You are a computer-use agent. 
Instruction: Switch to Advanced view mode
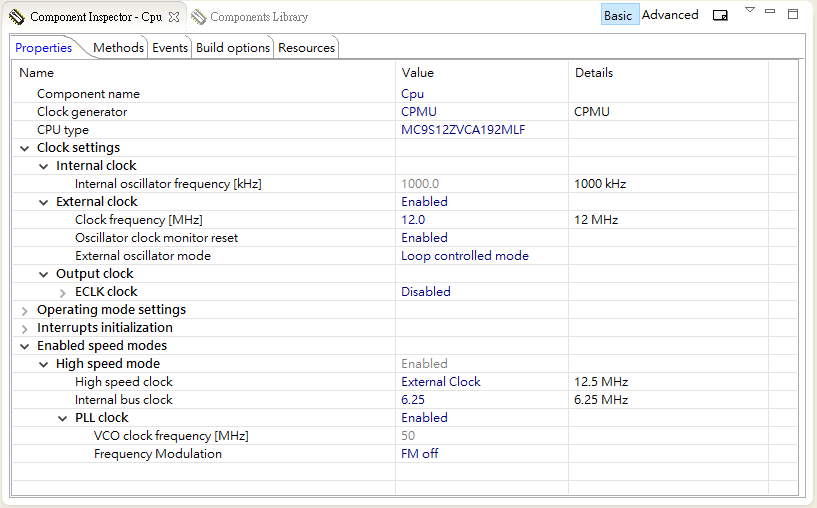670,15
